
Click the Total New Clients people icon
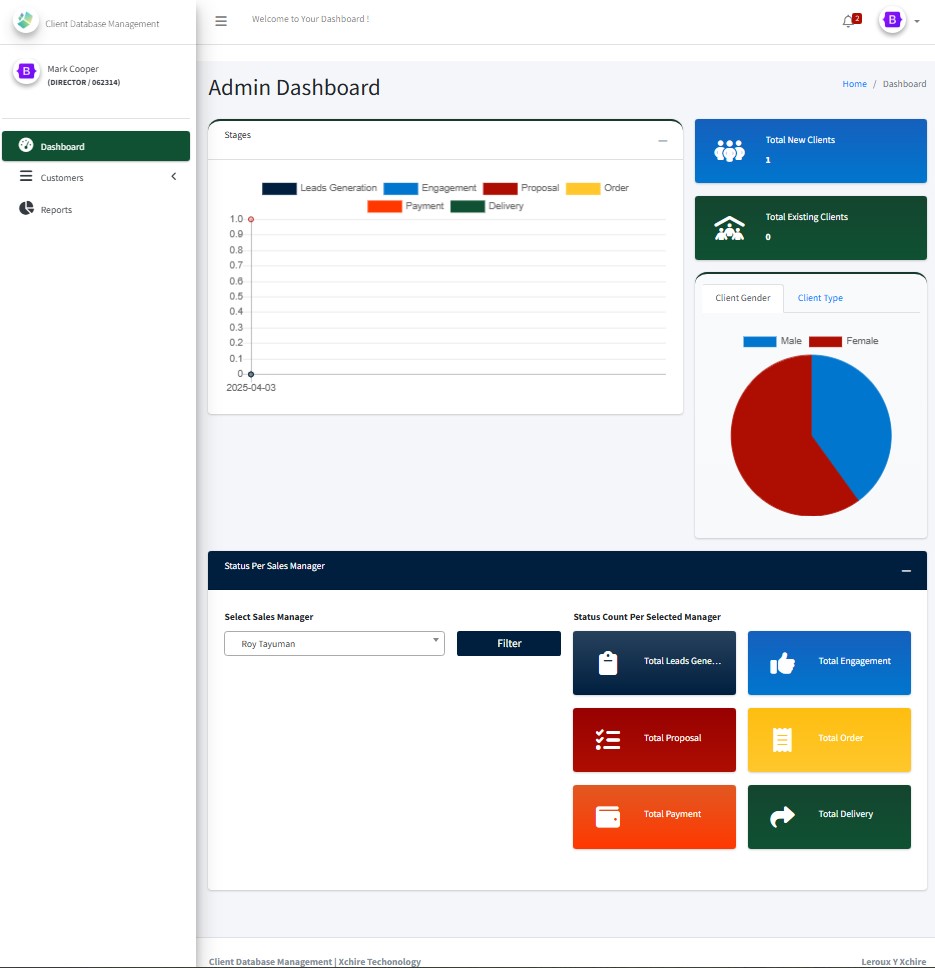(x=729, y=151)
